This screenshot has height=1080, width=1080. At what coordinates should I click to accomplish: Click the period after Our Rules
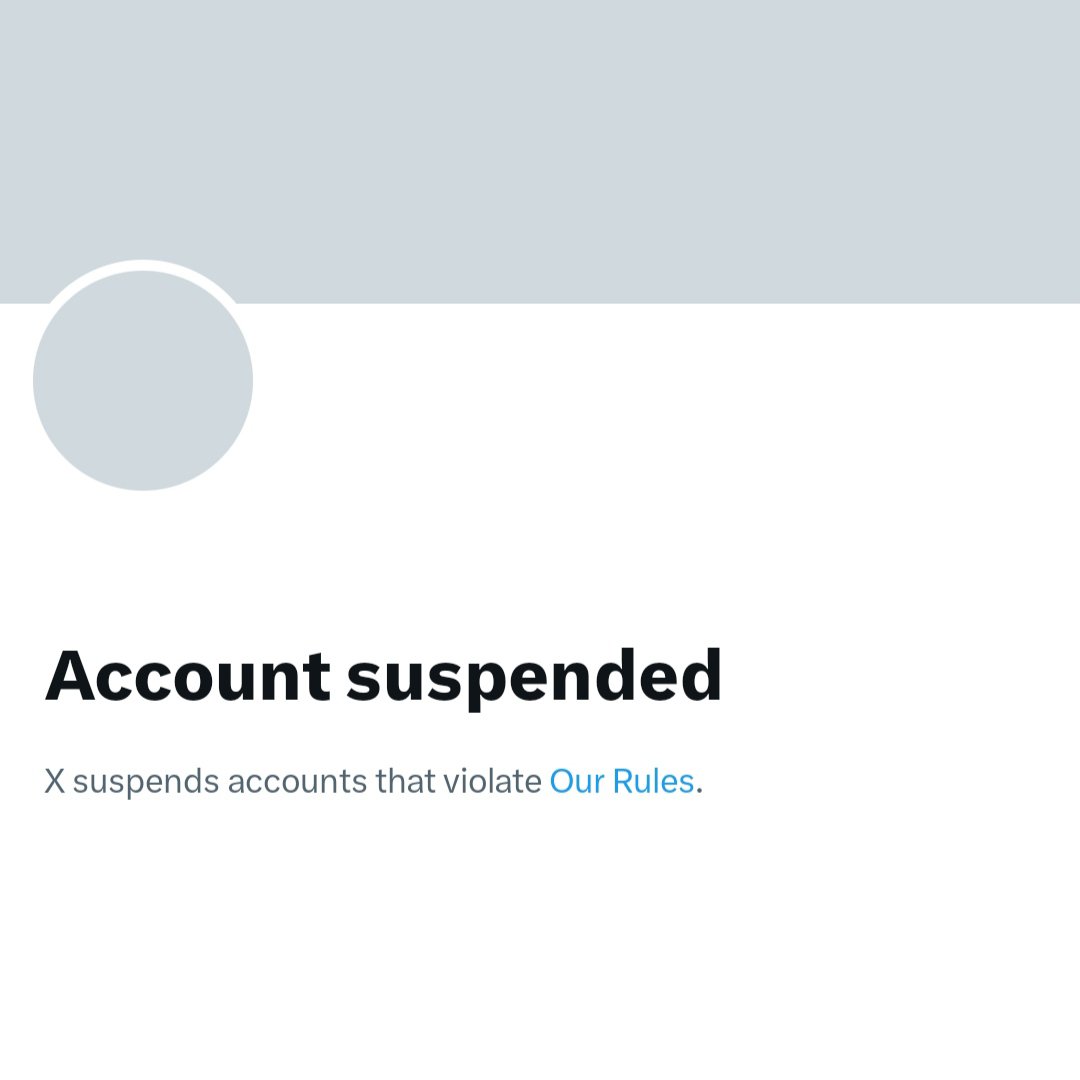[699, 791]
